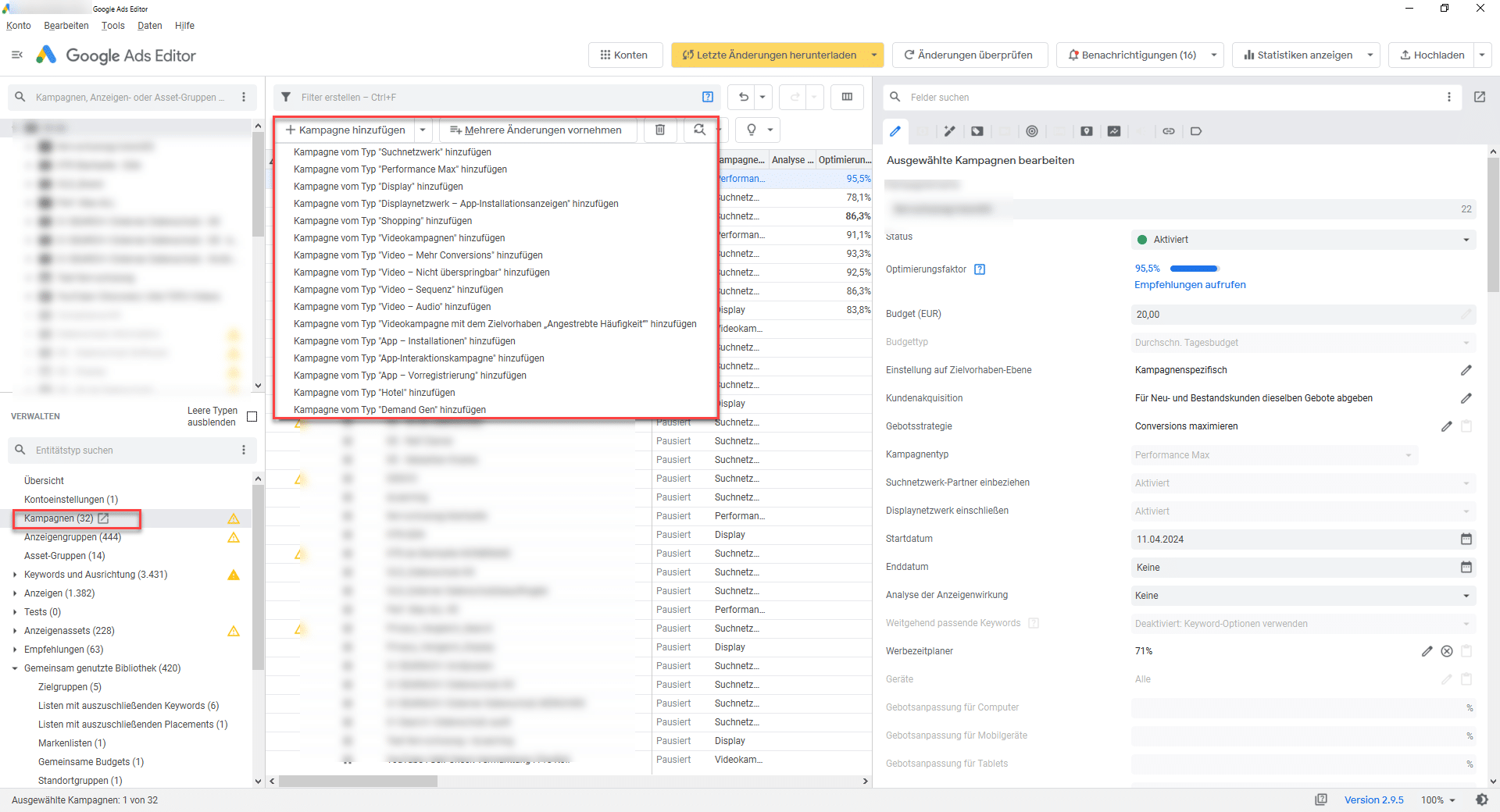This screenshot has width=1500, height=812.
Task: Expand Keywords und Ausrichtung tree node
Action: click(x=15, y=575)
